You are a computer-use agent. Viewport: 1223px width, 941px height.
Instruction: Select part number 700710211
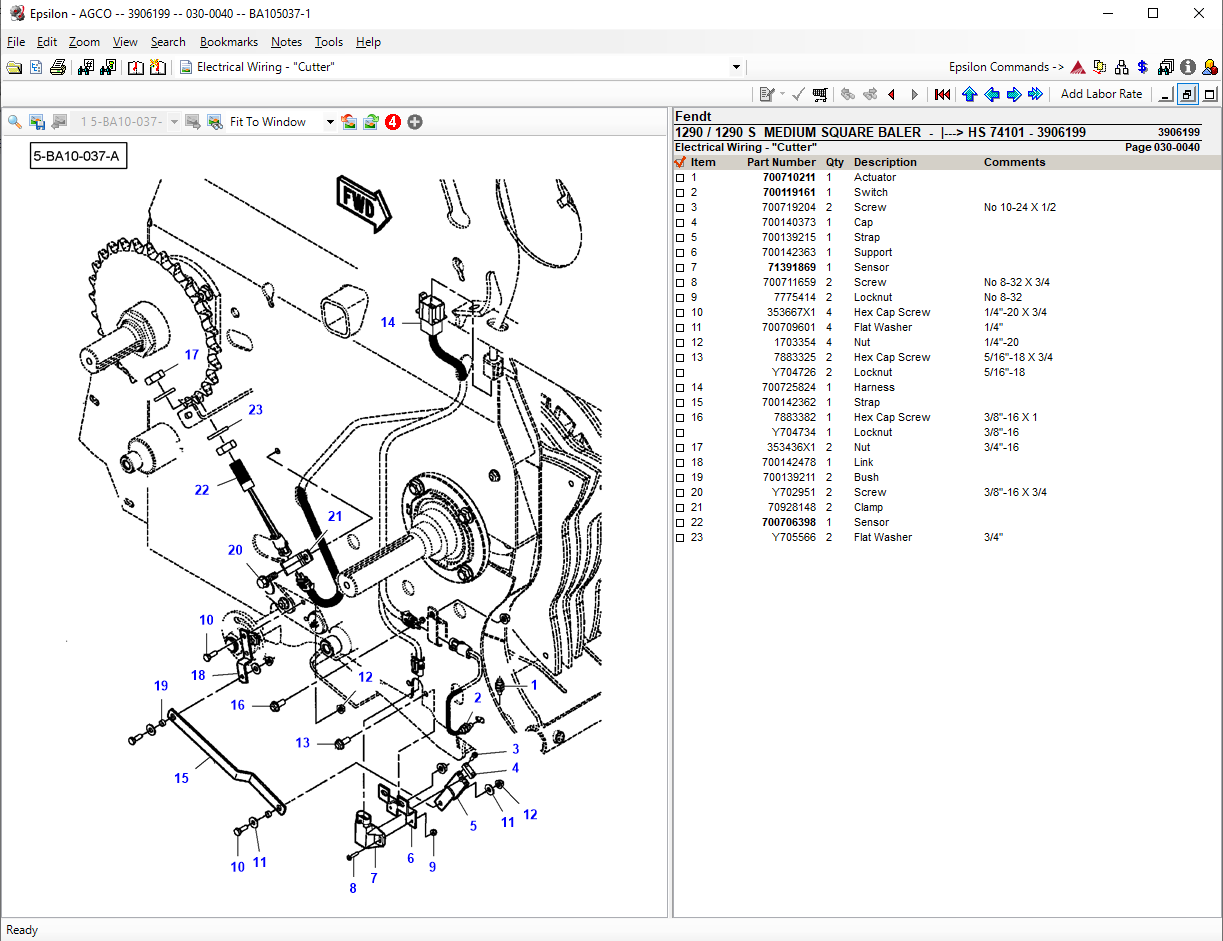tap(789, 178)
